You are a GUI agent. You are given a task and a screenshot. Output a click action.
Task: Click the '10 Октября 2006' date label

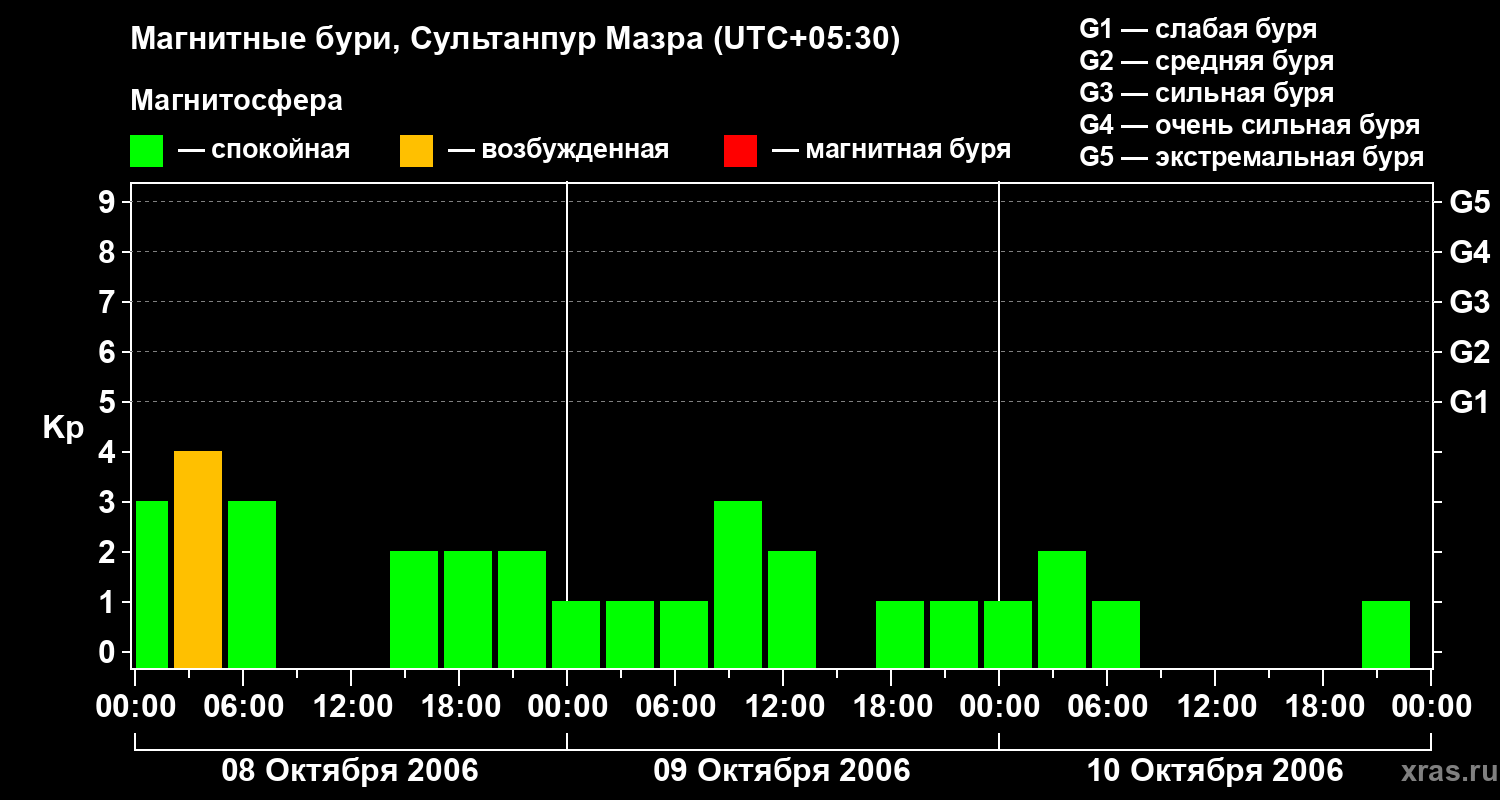click(1215, 771)
